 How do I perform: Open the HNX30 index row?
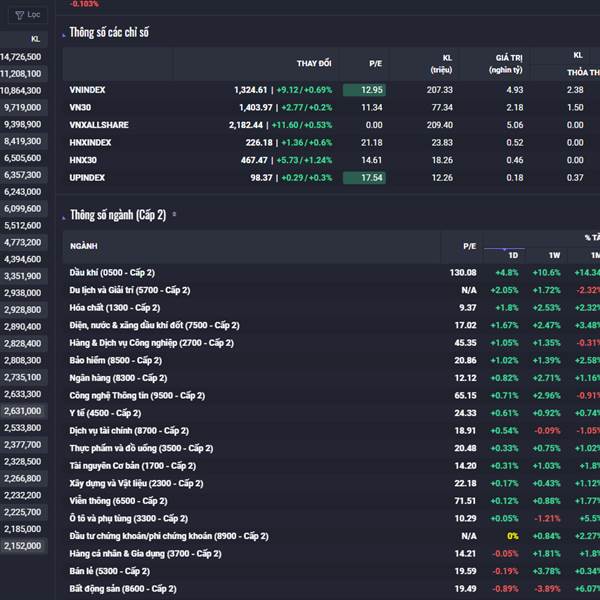point(331,160)
